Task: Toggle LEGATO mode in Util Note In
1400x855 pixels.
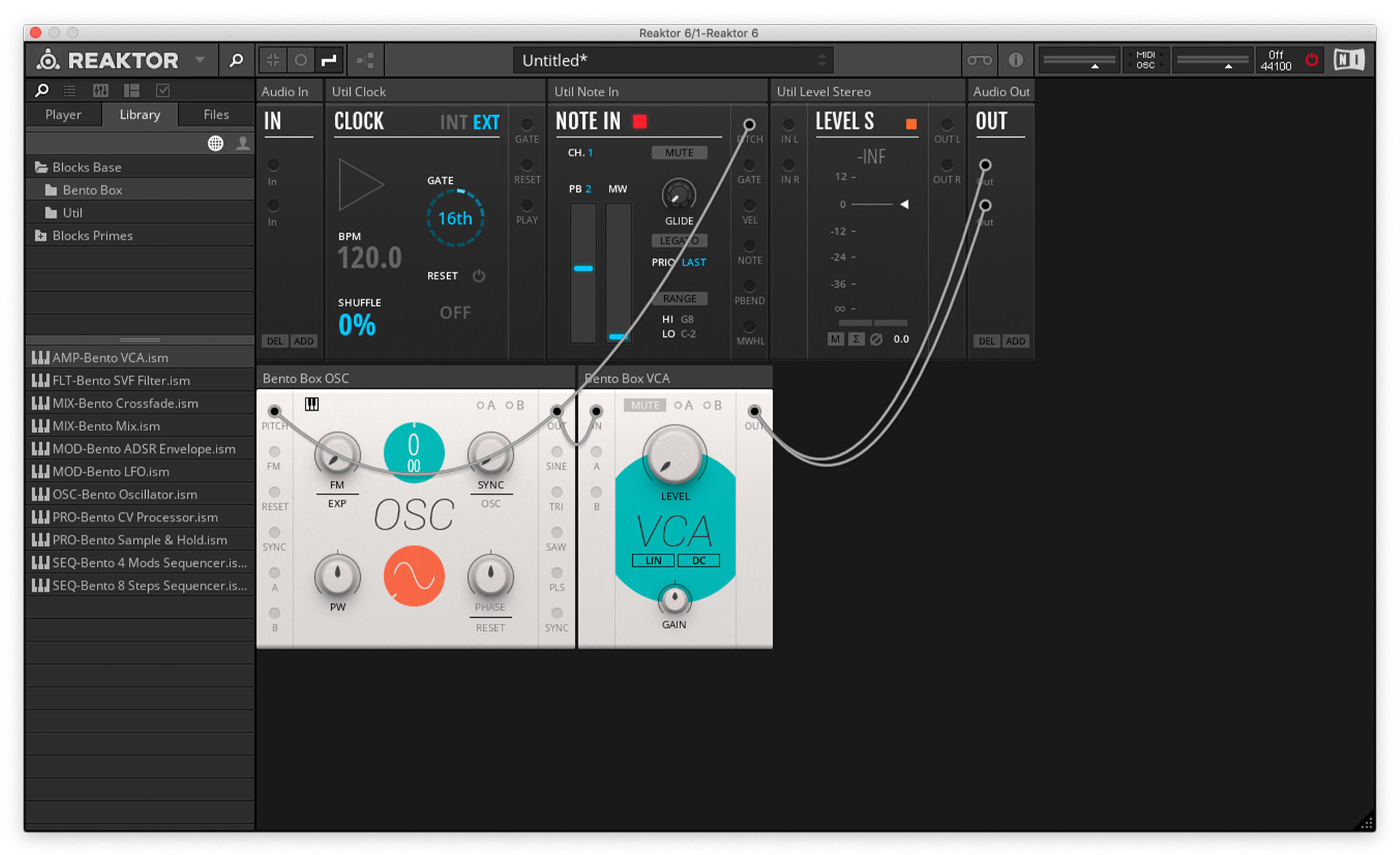Action: tap(679, 240)
